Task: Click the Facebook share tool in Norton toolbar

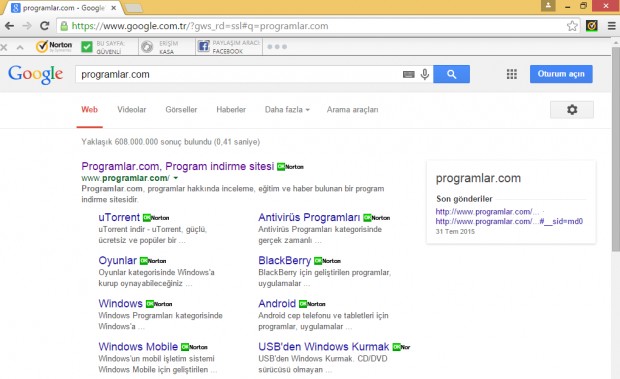Action: 229,47
